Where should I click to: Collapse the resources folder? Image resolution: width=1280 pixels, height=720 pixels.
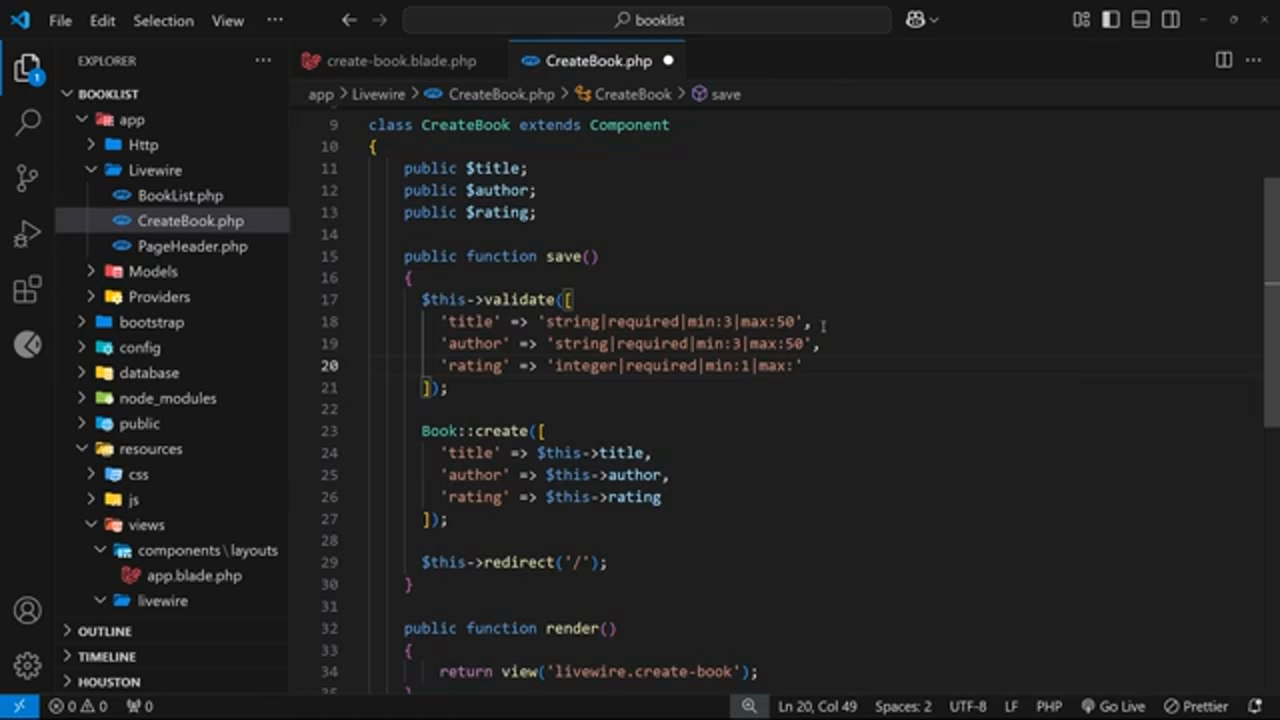(150, 449)
